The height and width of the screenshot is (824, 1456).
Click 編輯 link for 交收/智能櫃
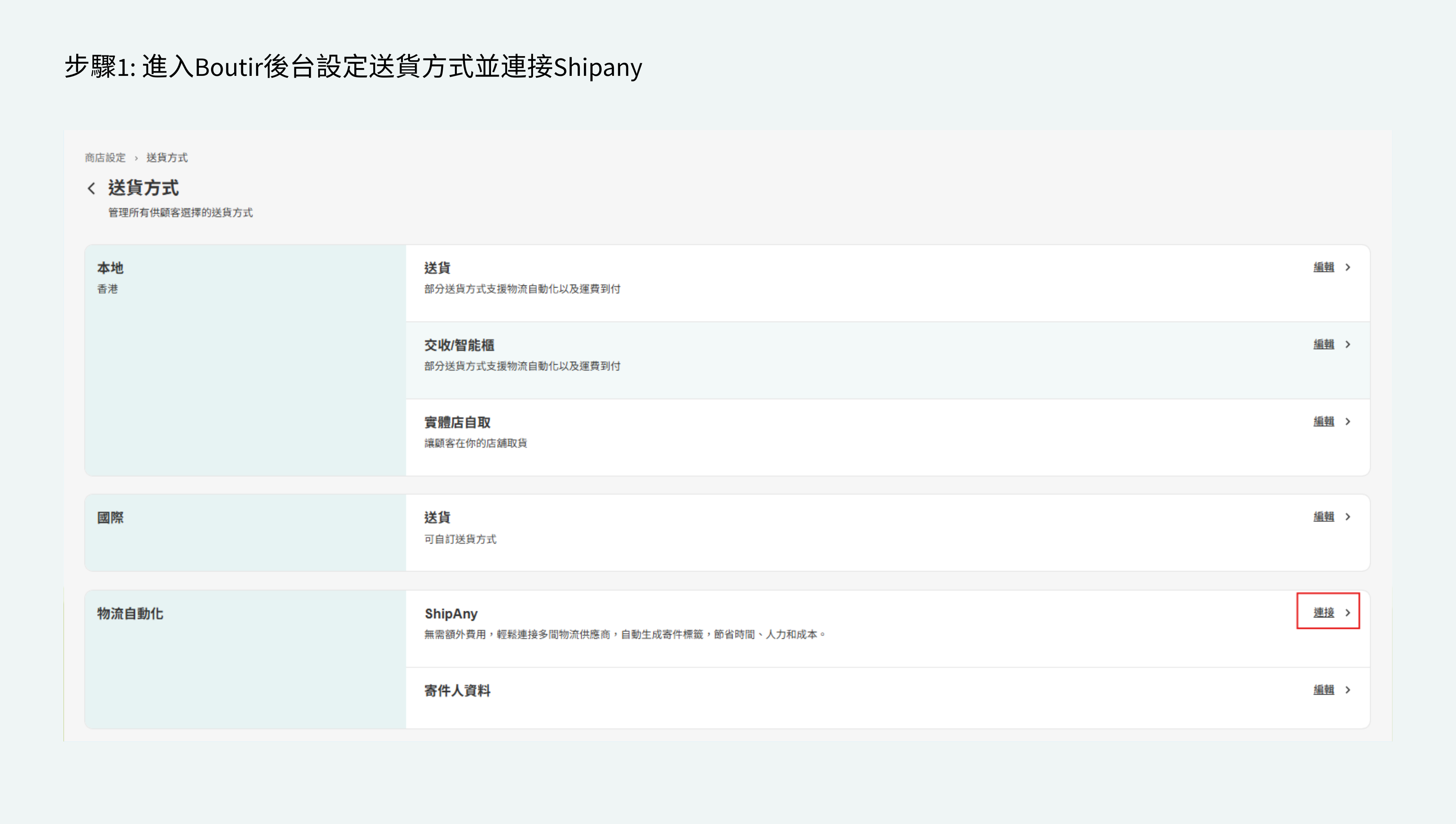pos(1323,344)
